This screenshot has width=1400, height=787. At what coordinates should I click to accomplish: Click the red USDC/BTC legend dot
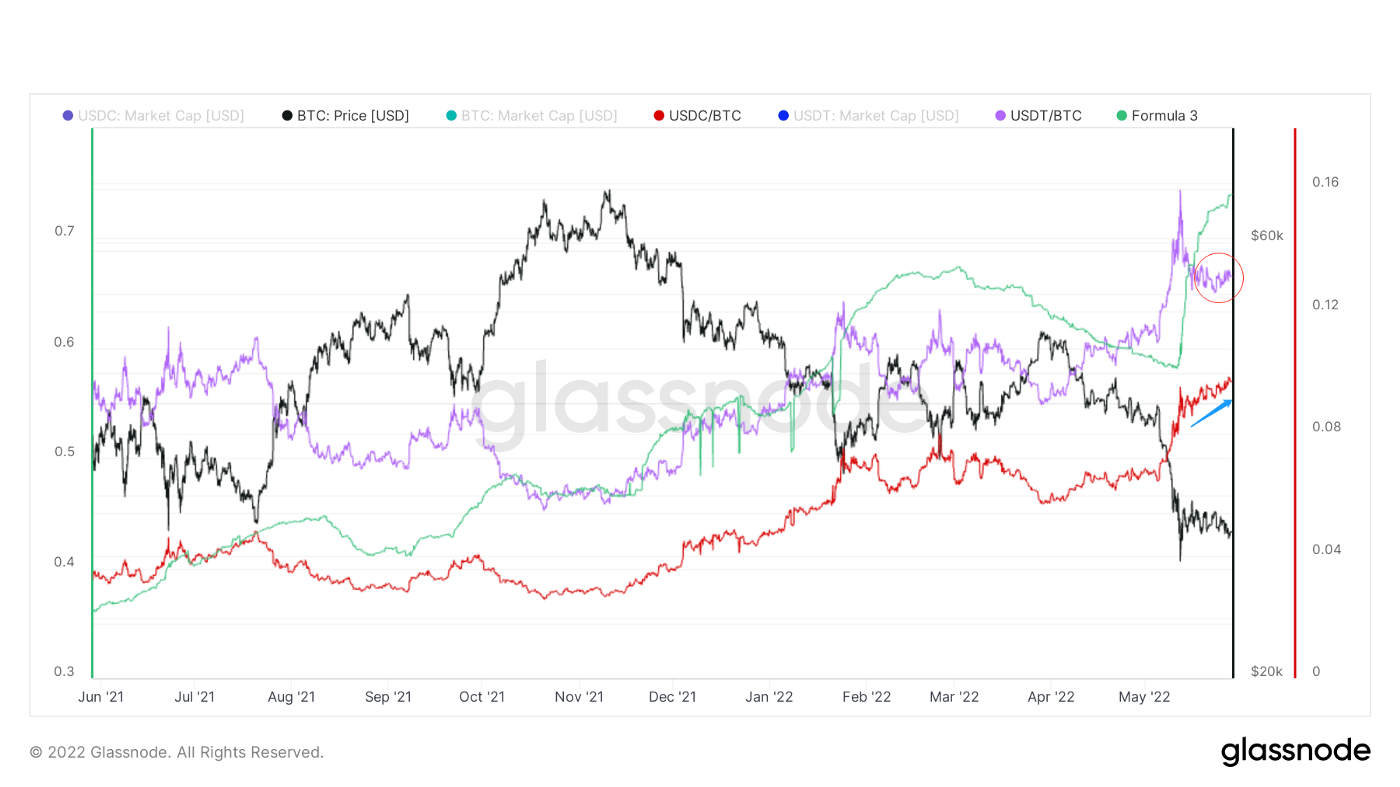coord(658,116)
